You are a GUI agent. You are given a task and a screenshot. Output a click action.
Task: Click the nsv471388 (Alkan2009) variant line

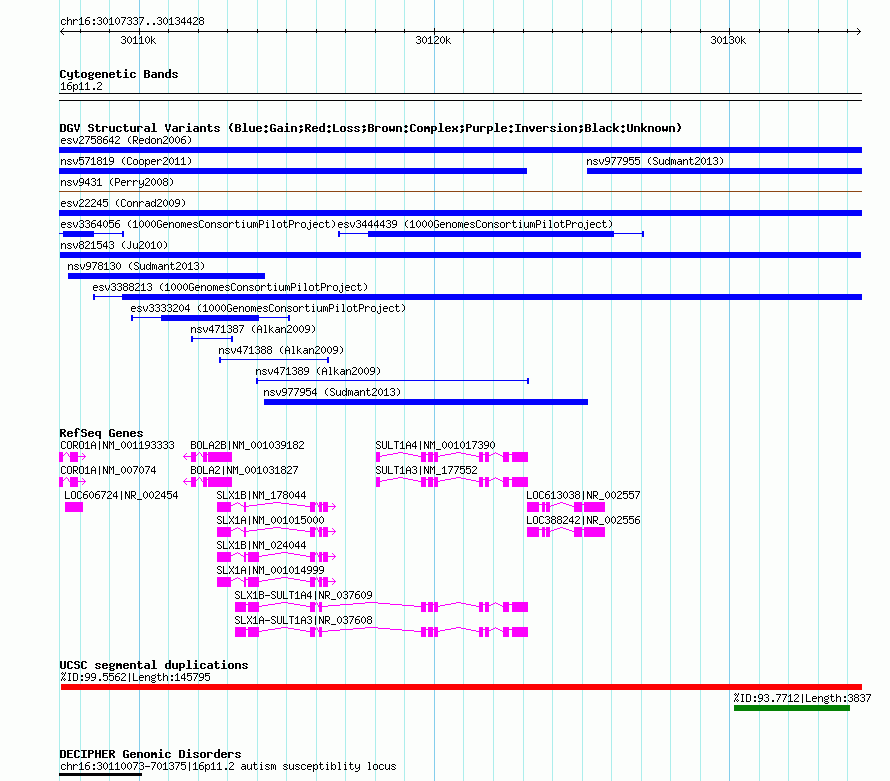pyautogui.click(x=274, y=360)
